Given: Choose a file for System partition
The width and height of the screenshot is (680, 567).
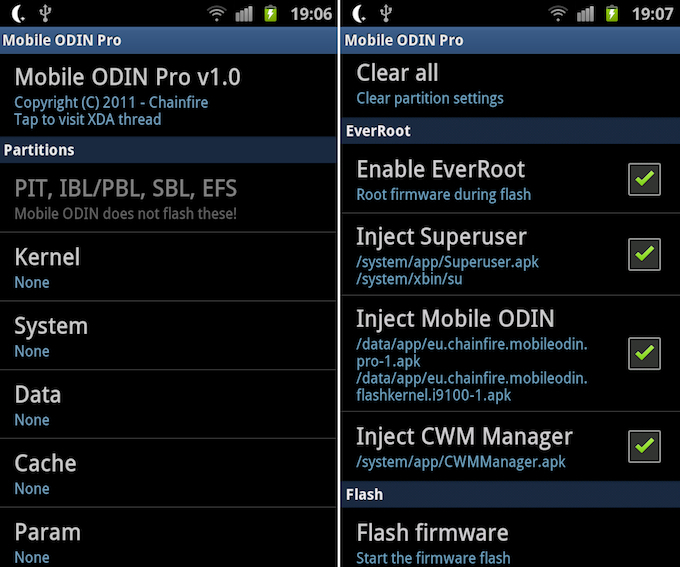Looking at the screenshot, I should point(169,336).
